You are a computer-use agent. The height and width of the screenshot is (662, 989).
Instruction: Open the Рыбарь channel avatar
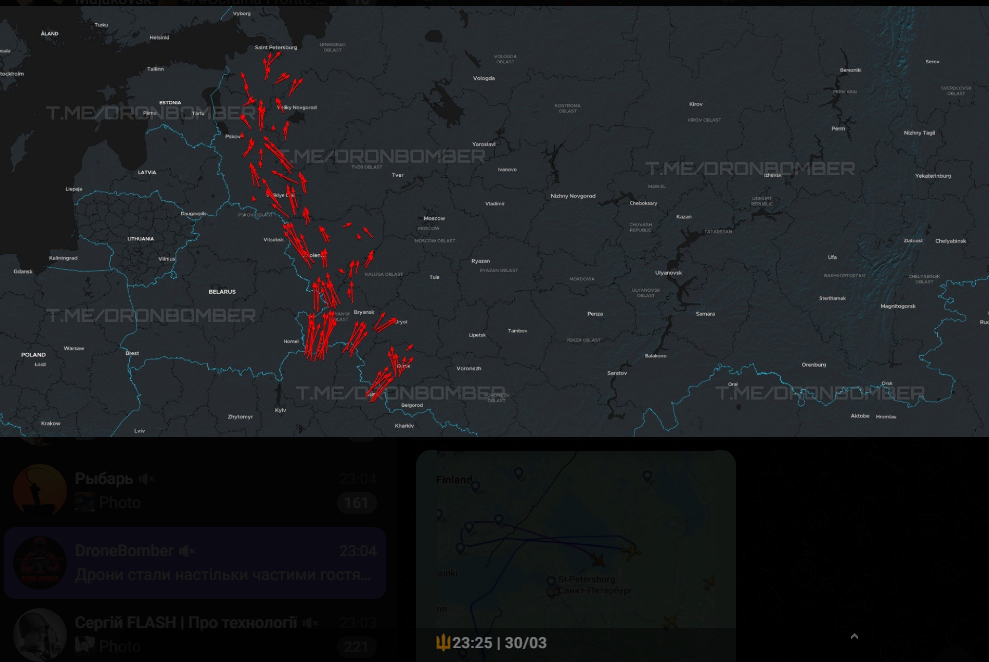(40, 490)
